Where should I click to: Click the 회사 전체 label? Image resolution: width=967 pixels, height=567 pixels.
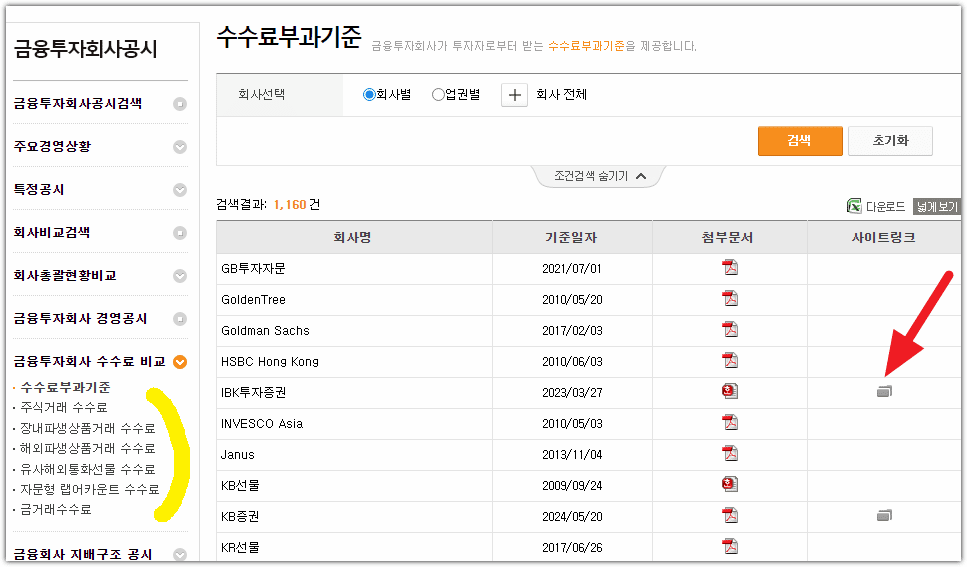[x=561, y=94]
